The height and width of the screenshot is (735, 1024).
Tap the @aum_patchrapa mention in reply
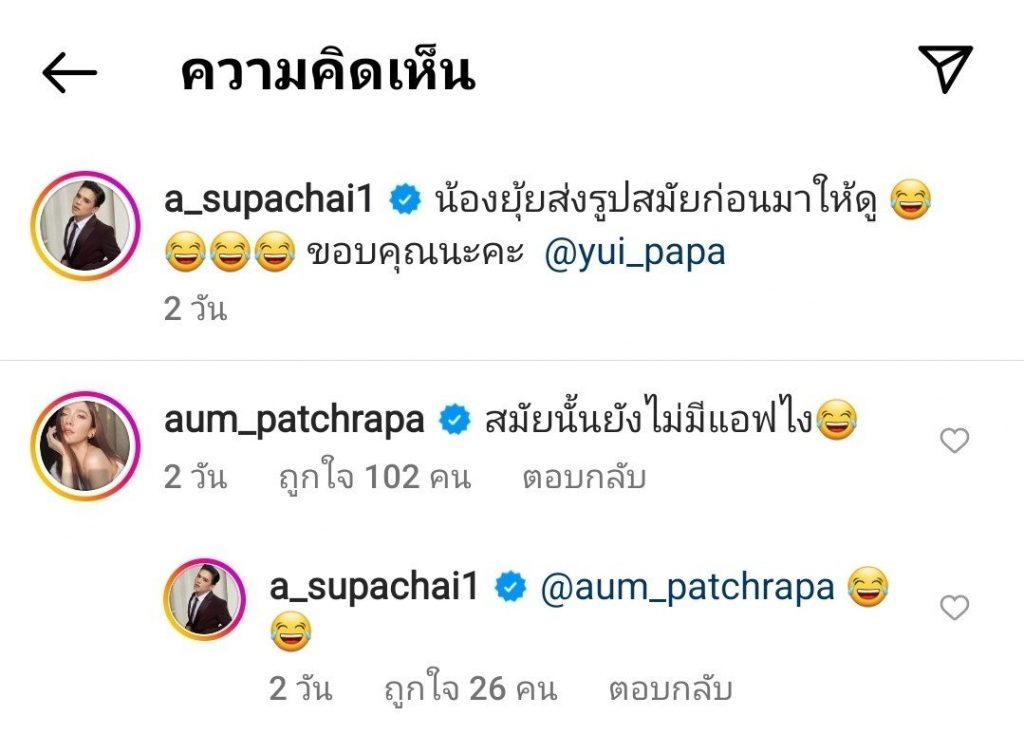688,588
